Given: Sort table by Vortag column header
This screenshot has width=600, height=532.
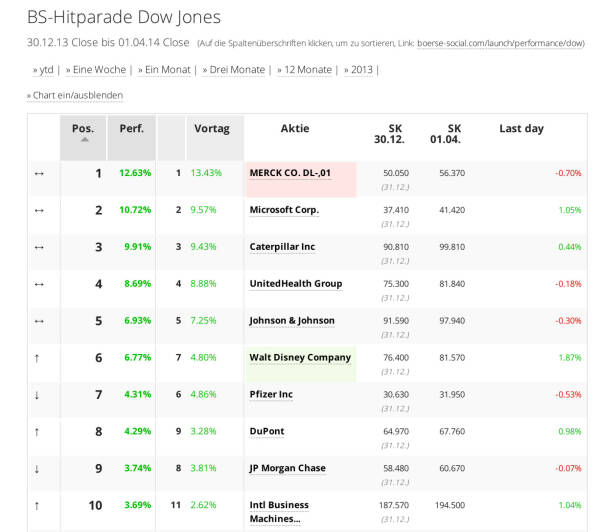Looking at the screenshot, I should click(211, 129).
